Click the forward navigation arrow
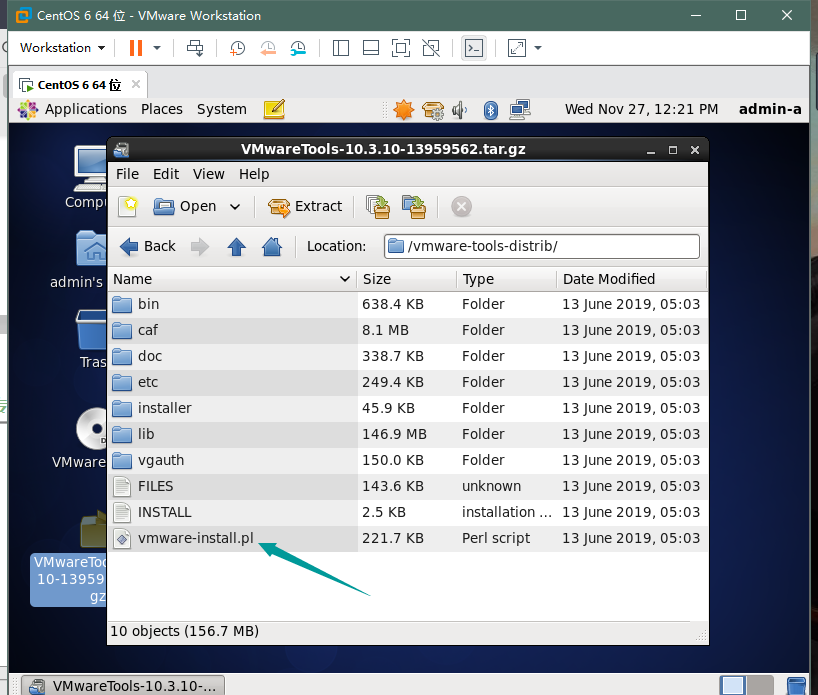The width and height of the screenshot is (818, 695). (x=200, y=246)
